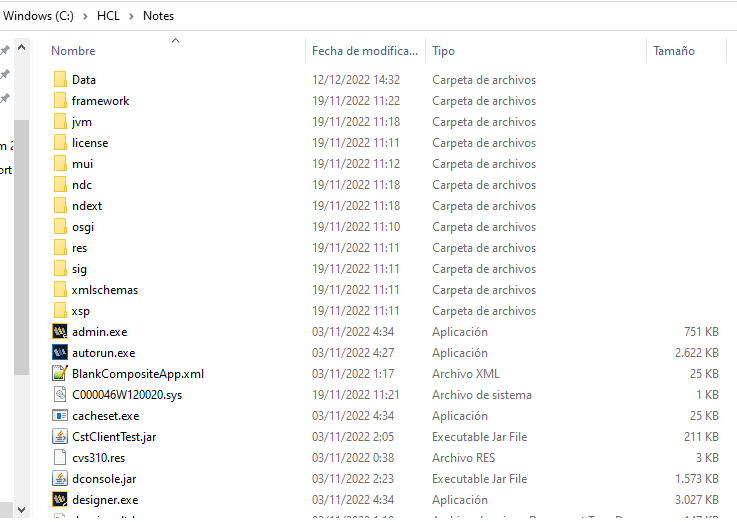Click the C000046W120020.sys file icon
Screen dimensions: 737x522
point(60,395)
